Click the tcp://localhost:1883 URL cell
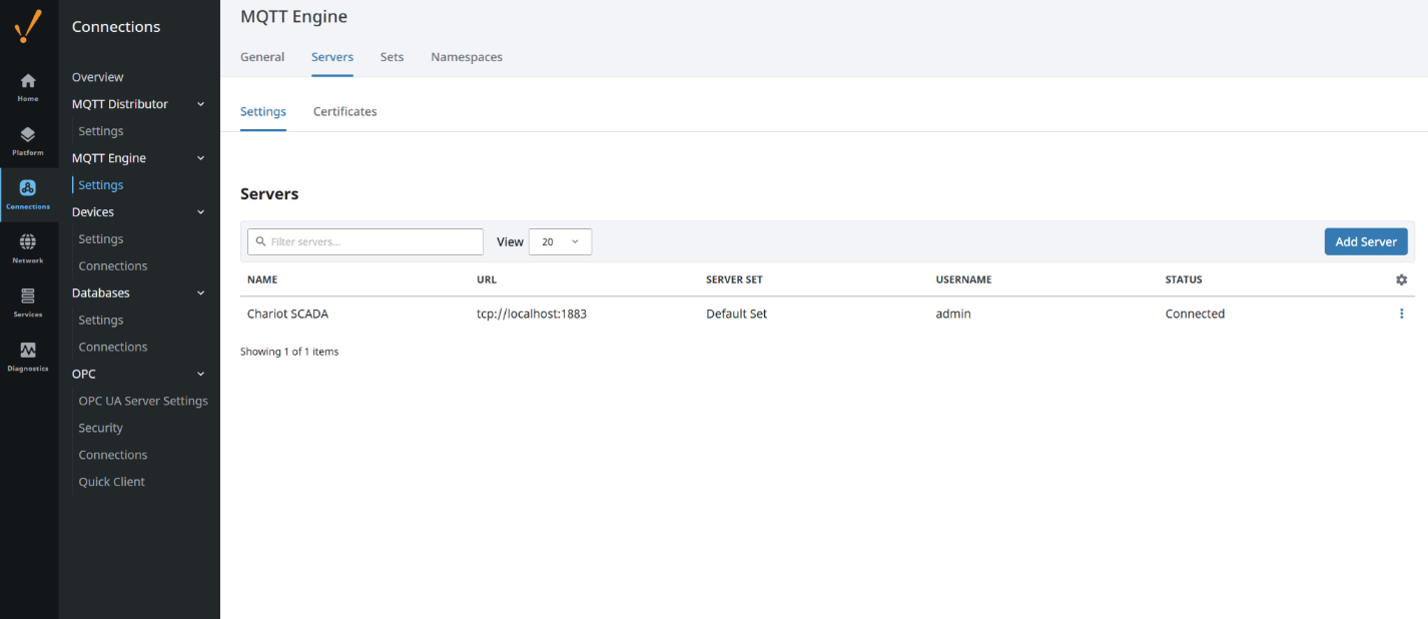 (532, 314)
